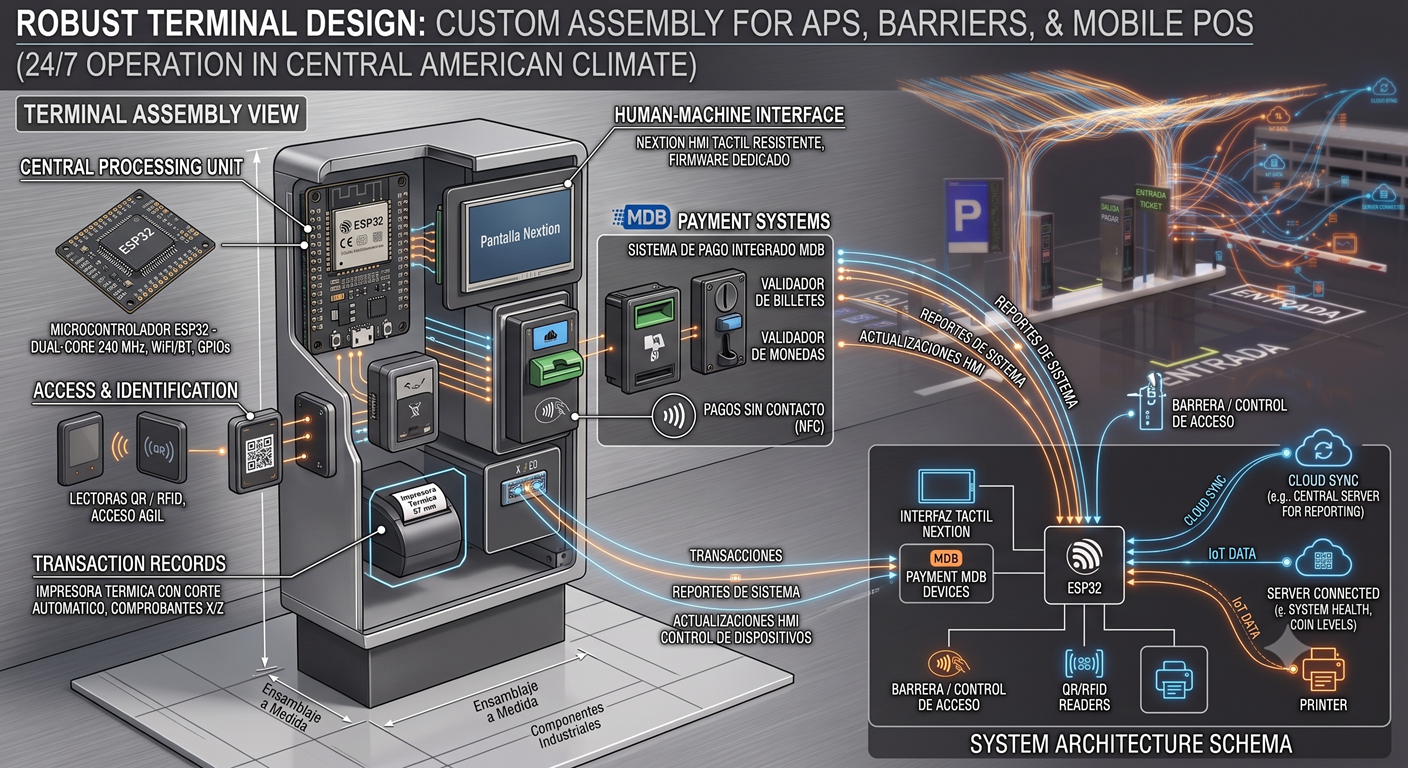The width and height of the screenshot is (1408, 768).
Task: Click the ACCESS & IDENTIFICATION heading
Action: pyautogui.click(x=135, y=390)
